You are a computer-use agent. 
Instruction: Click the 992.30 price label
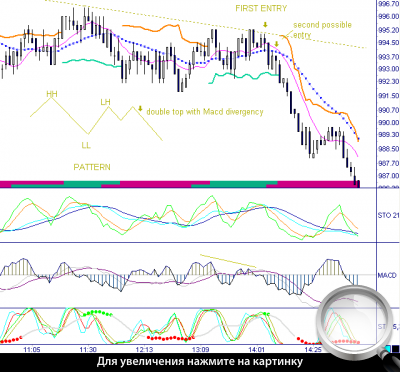point(389,82)
